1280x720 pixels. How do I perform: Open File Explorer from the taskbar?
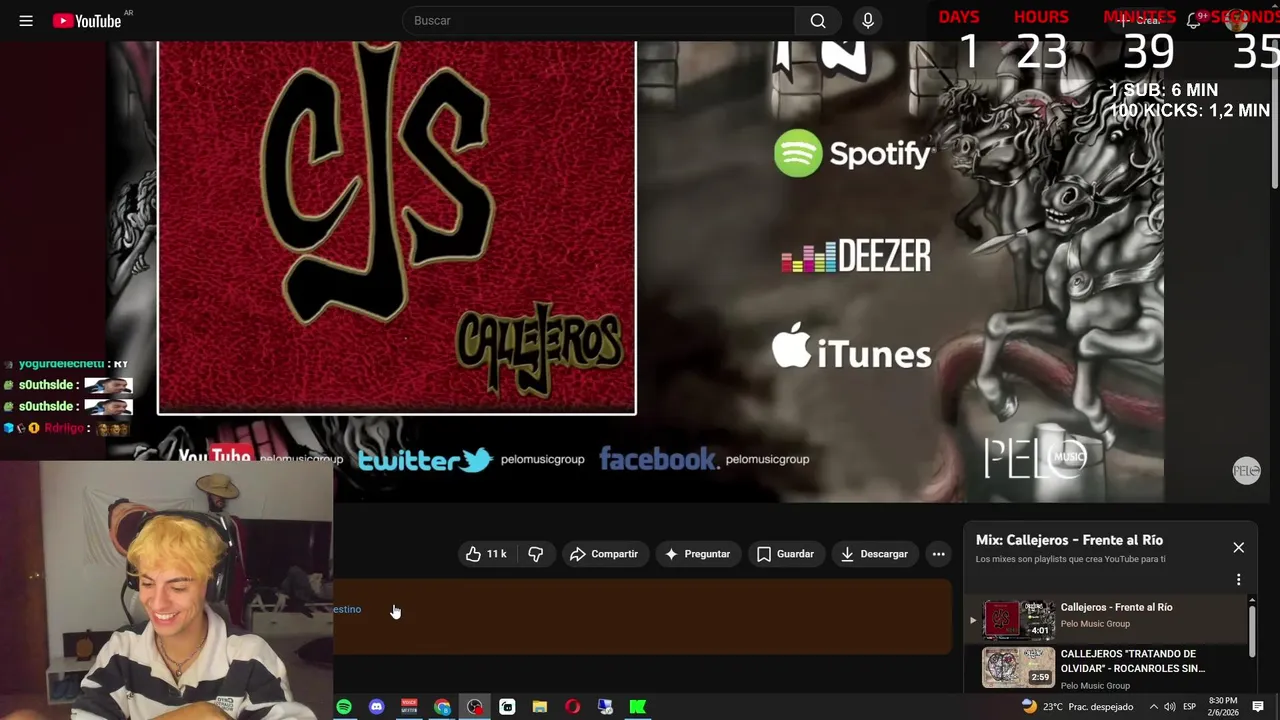pos(540,707)
